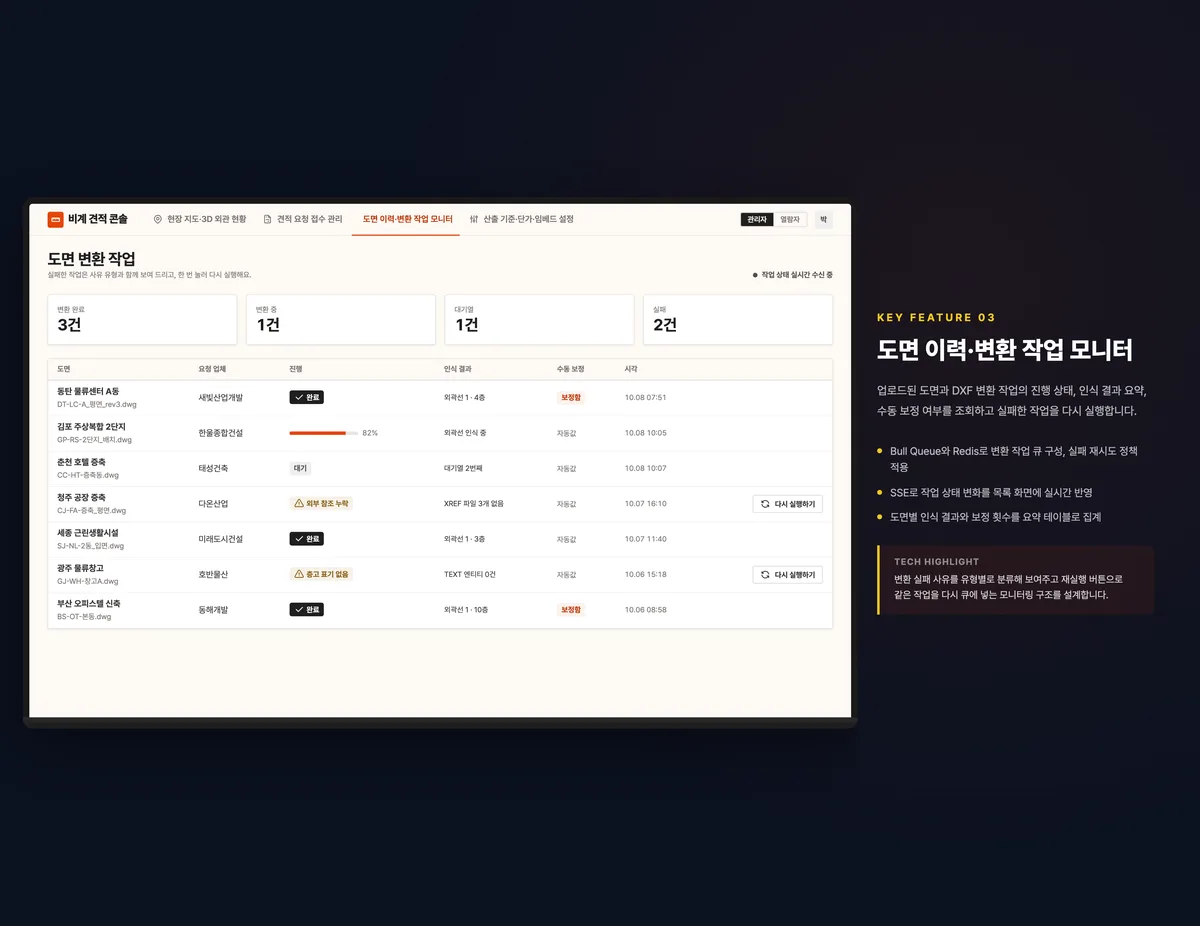Image resolution: width=1200 pixels, height=926 pixels.
Task: Click the 도면 column header
Action: coord(64,369)
